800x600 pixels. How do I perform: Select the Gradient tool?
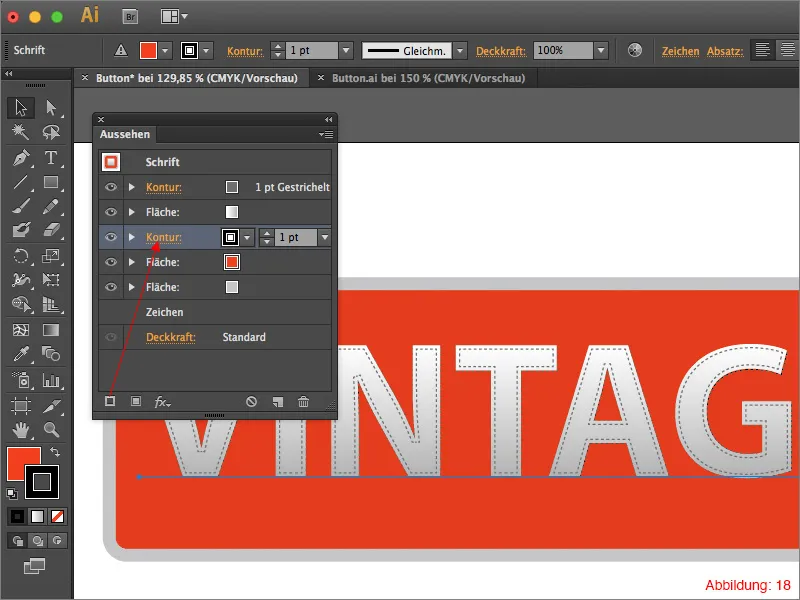pos(51,330)
